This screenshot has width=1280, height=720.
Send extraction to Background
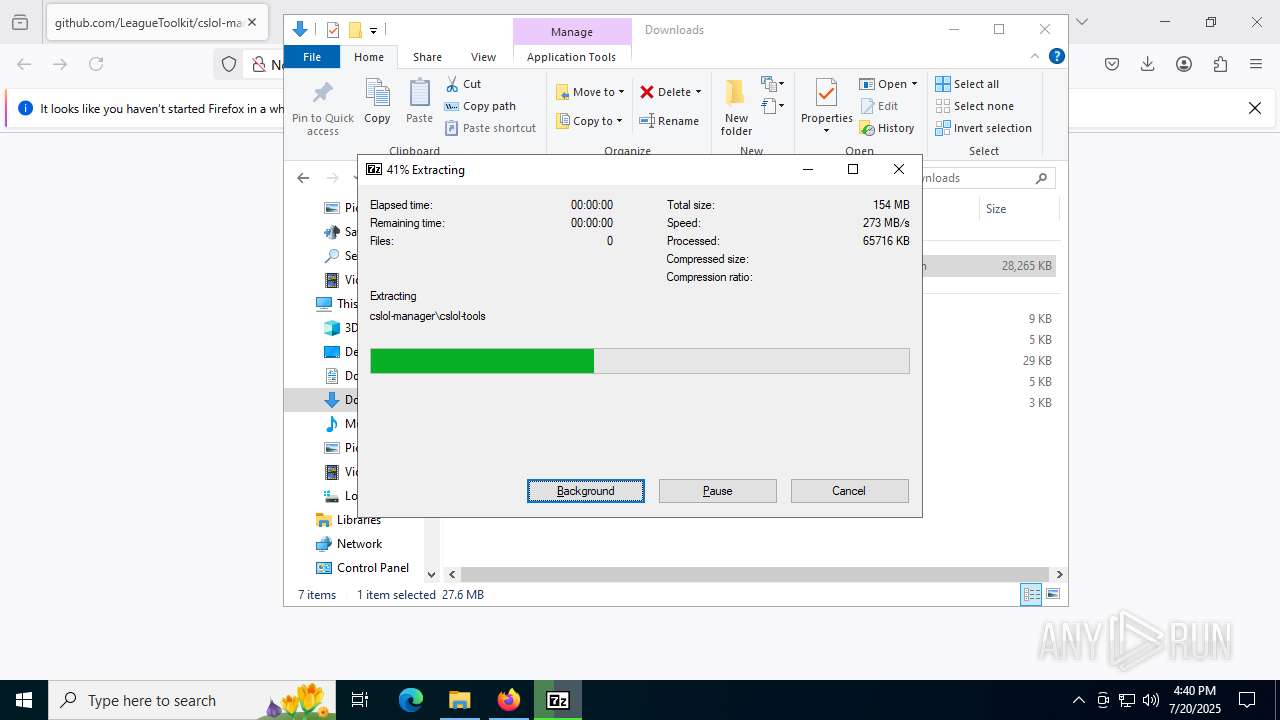[586, 491]
